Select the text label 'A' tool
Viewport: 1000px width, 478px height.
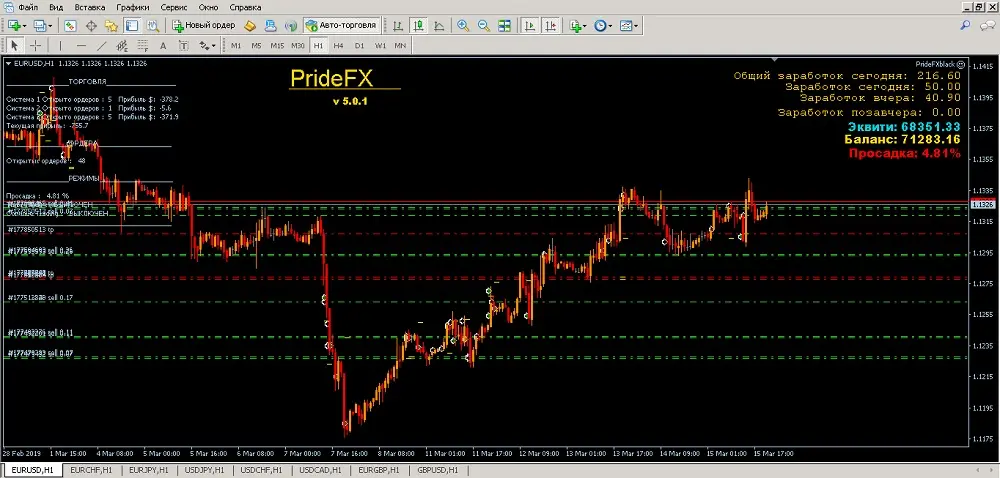[x=163, y=45]
